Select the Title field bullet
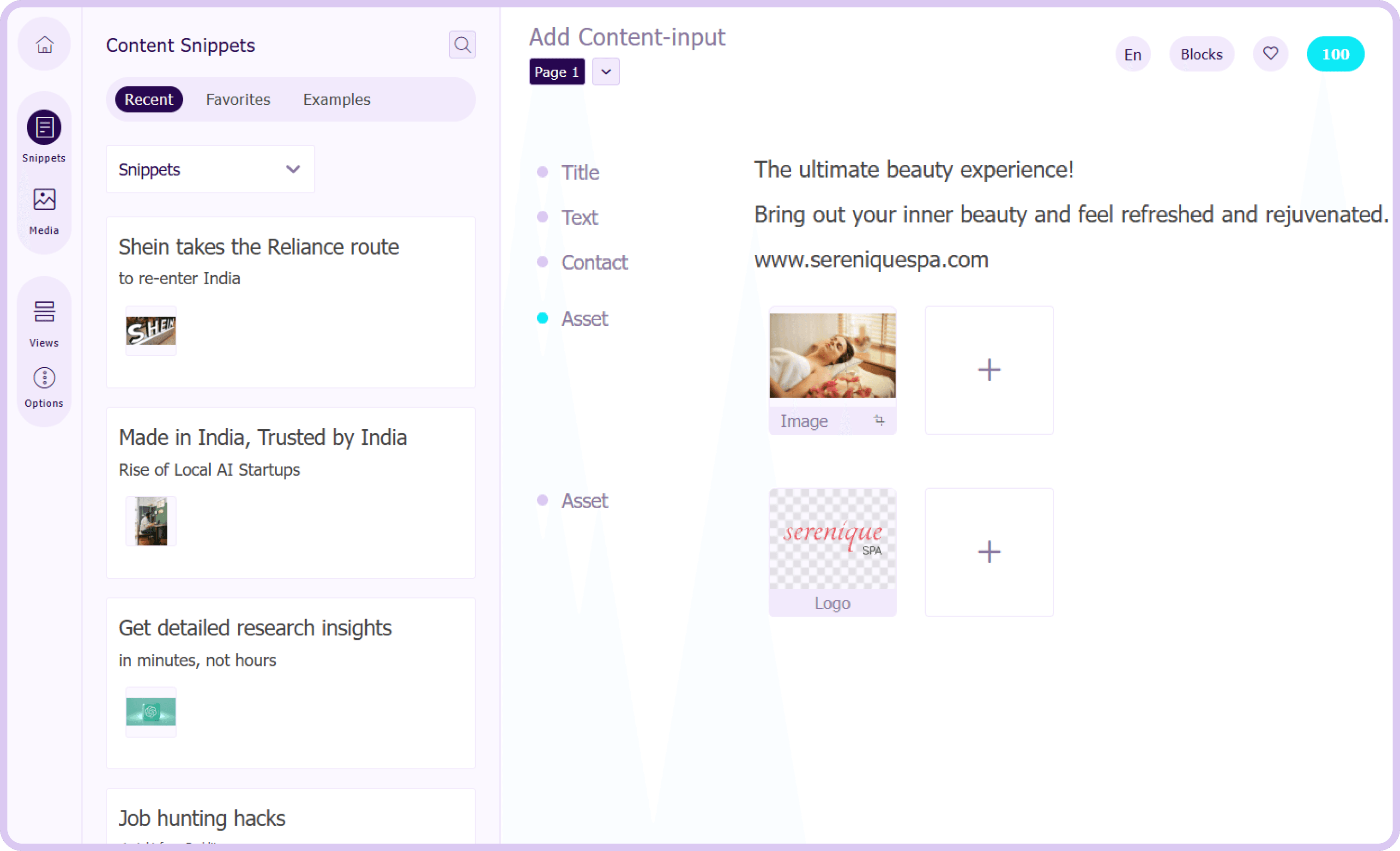 (x=543, y=172)
